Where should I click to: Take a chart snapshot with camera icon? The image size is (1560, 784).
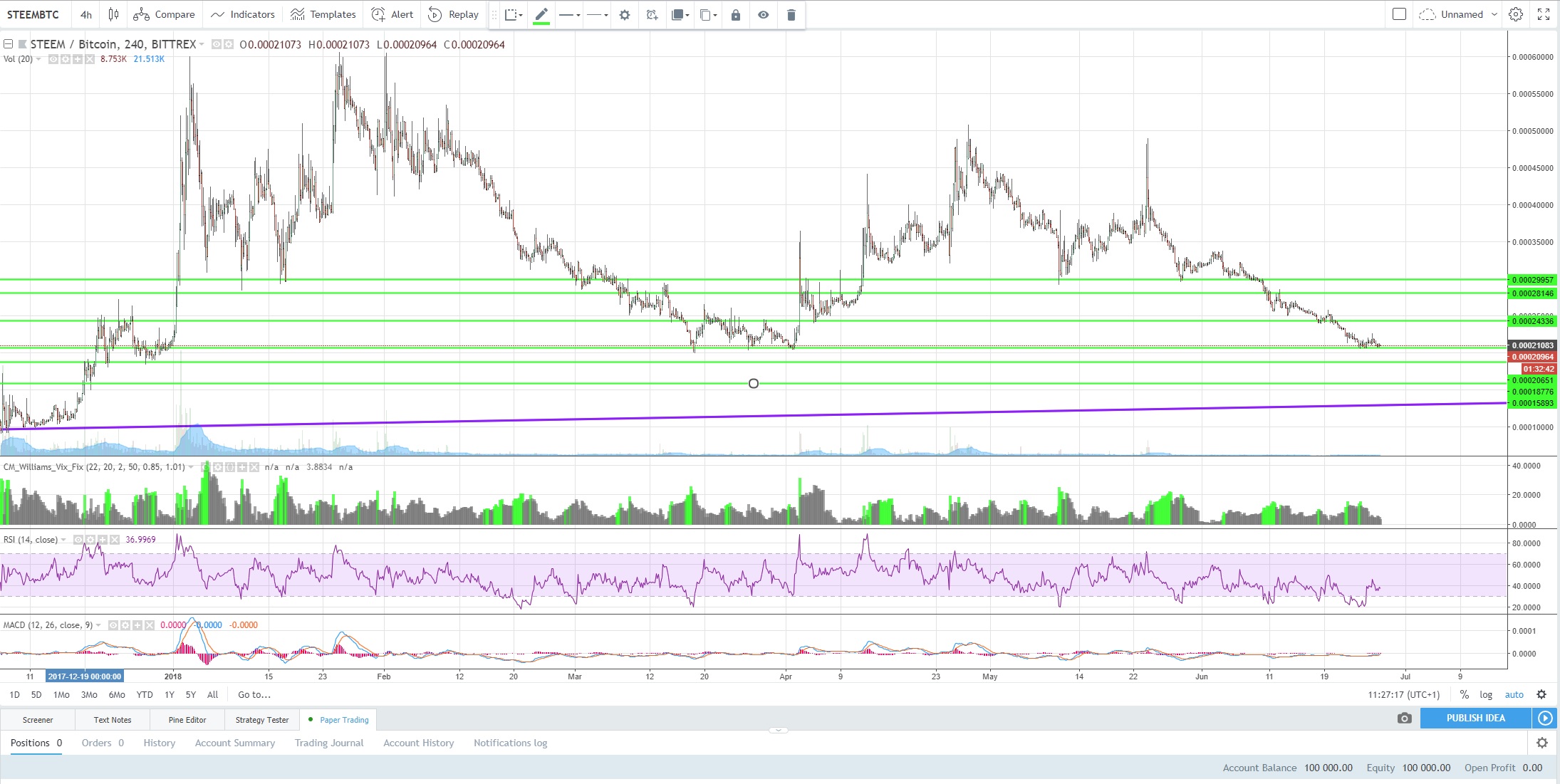(x=1404, y=718)
